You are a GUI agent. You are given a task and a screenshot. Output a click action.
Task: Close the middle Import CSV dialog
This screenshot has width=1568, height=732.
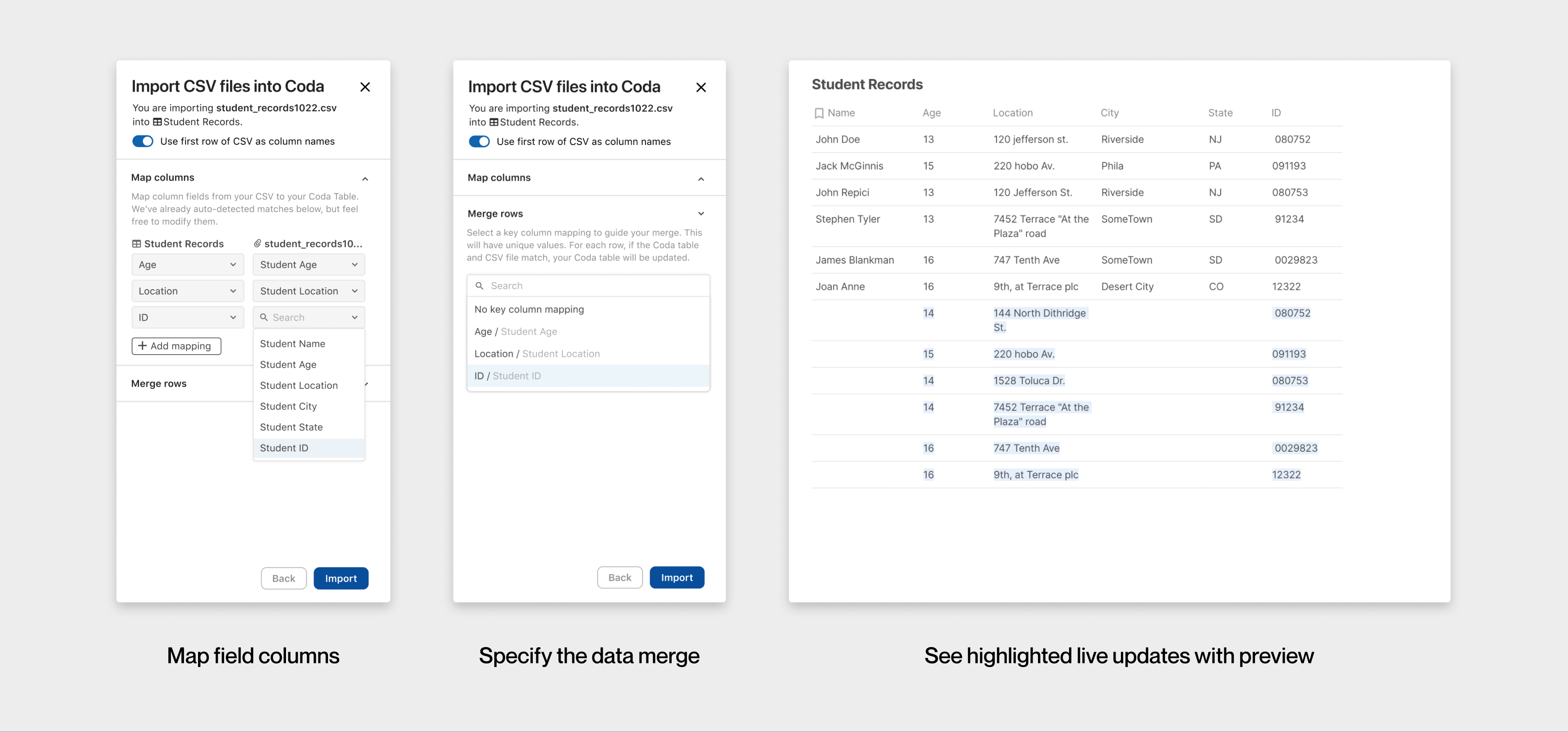(701, 88)
